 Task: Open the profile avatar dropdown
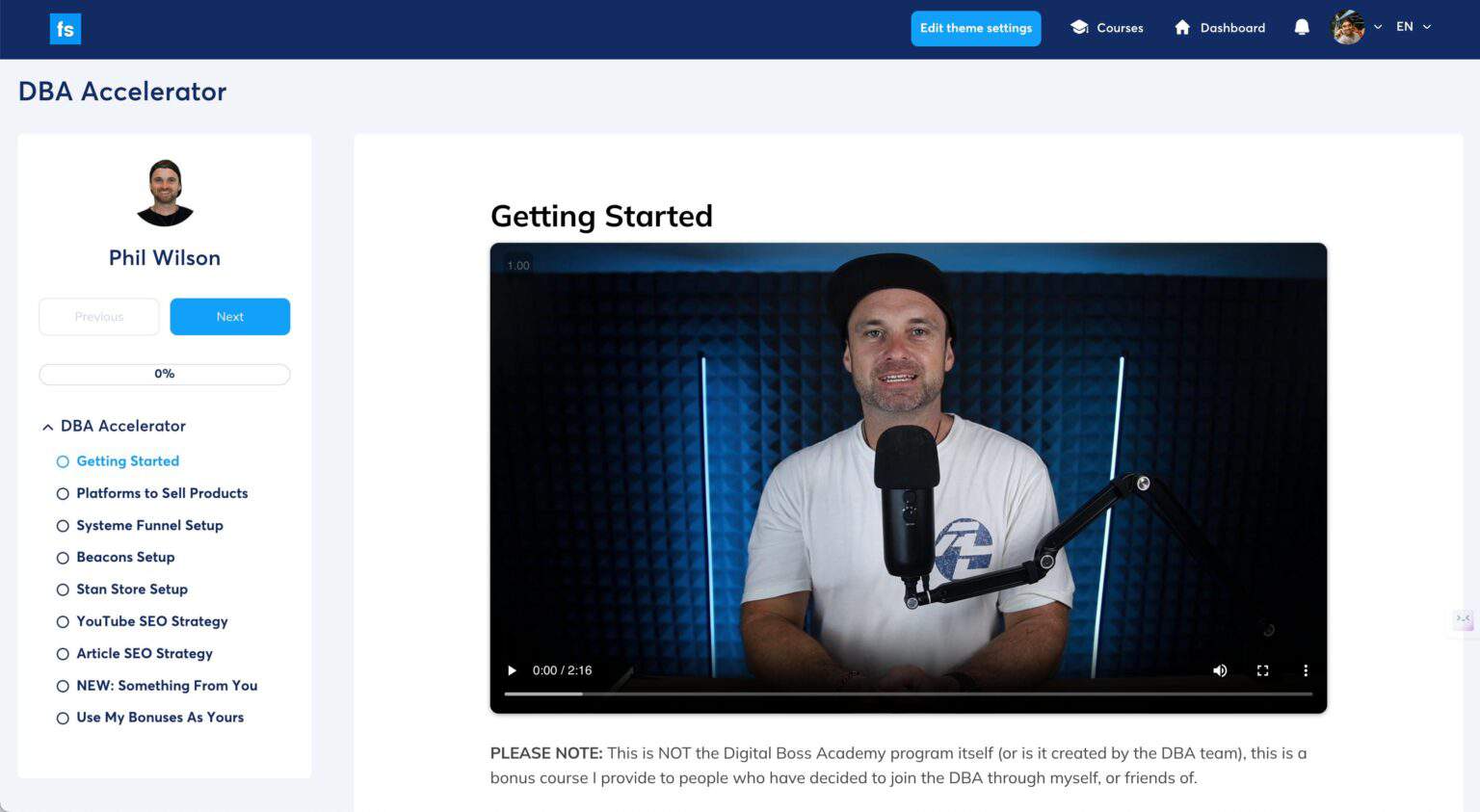click(x=1349, y=27)
